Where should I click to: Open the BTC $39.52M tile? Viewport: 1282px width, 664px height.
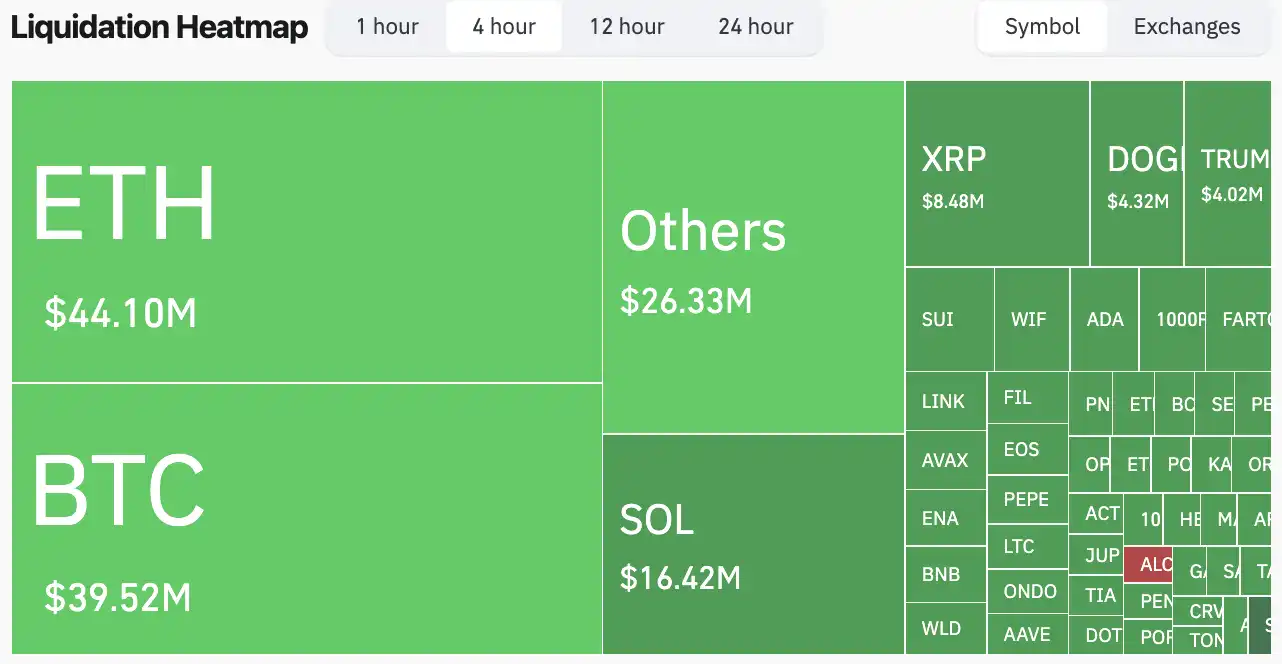pyautogui.click(x=306, y=518)
